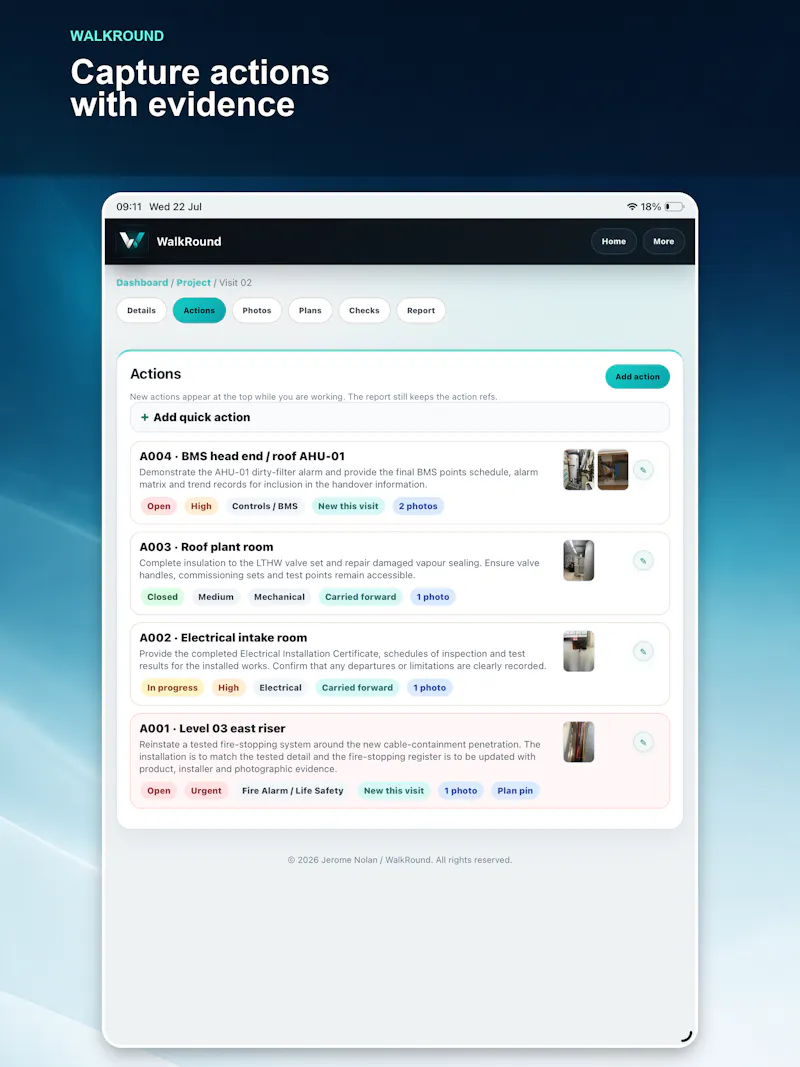Viewport: 800px width, 1067px height.
Task: Click the Open status tag on A004
Action: pyautogui.click(x=159, y=506)
